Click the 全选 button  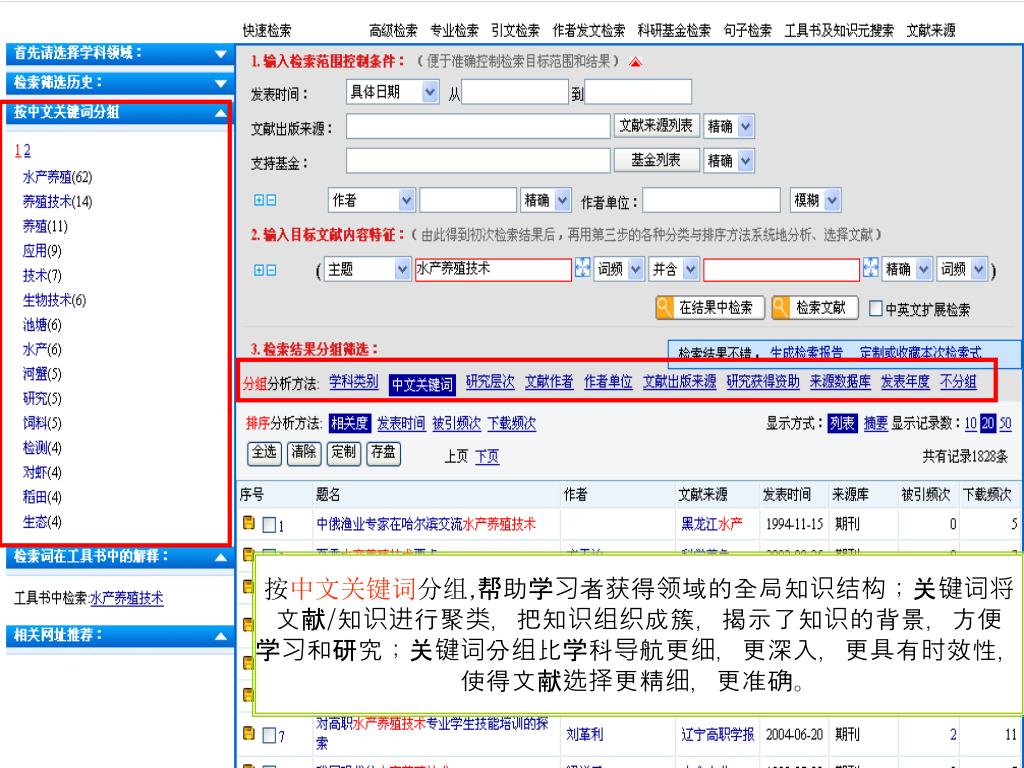pos(264,453)
